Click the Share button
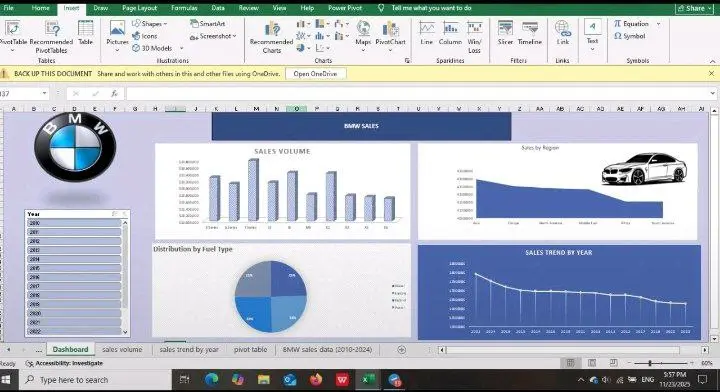This screenshot has height=392, width=720. pyautogui.click(x=695, y=8)
